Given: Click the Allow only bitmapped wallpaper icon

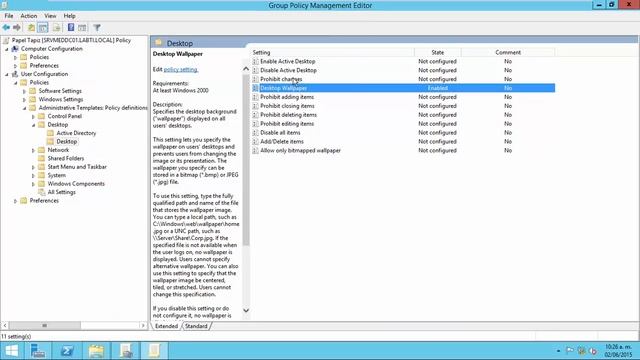Looking at the screenshot, I should [x=255, y=150].
